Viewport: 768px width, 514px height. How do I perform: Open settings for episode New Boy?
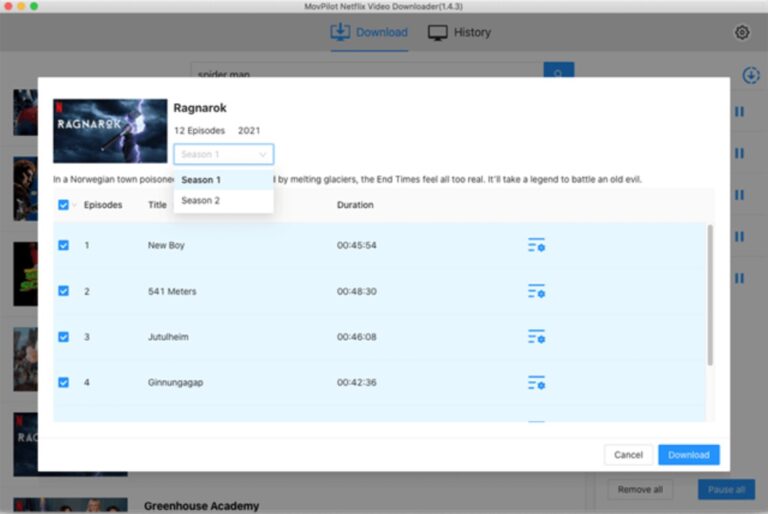click(536, 245)
